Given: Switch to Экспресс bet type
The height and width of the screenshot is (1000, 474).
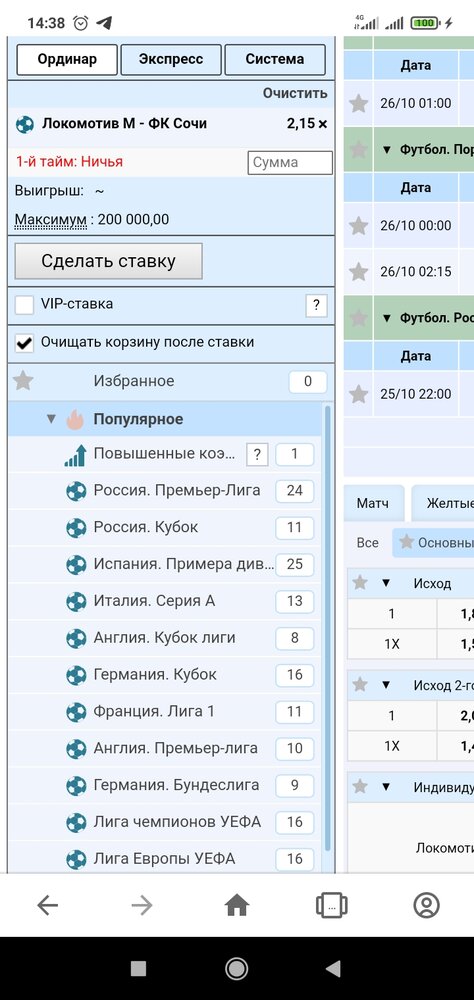Looking at the screenshot, I should point(171,60).
